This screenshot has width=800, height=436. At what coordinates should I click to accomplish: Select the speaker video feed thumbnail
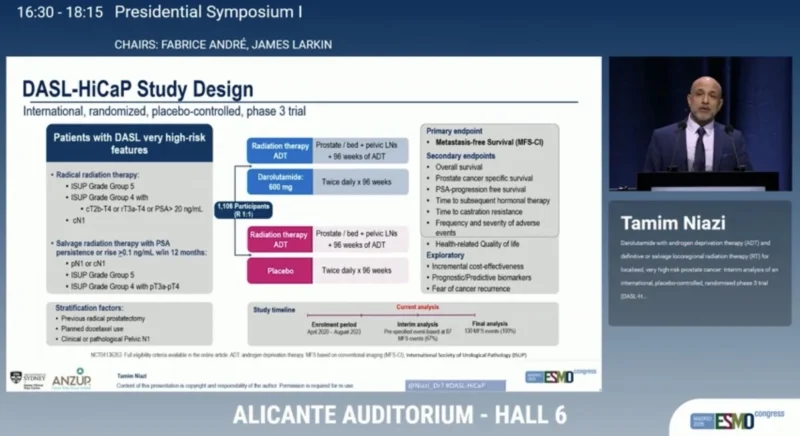(x=701, y=124)
